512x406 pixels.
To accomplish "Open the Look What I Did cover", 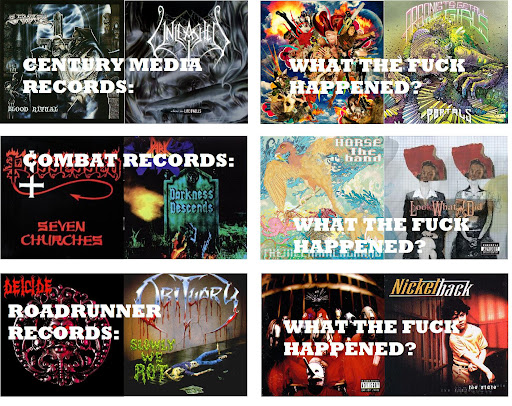I will click(x=446, y=197).
